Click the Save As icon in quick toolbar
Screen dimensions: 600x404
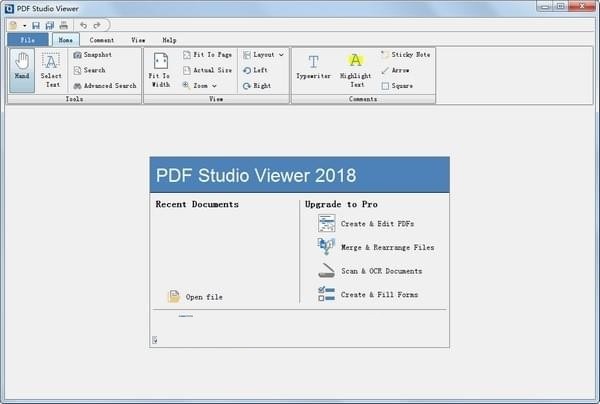coord(50,26)
